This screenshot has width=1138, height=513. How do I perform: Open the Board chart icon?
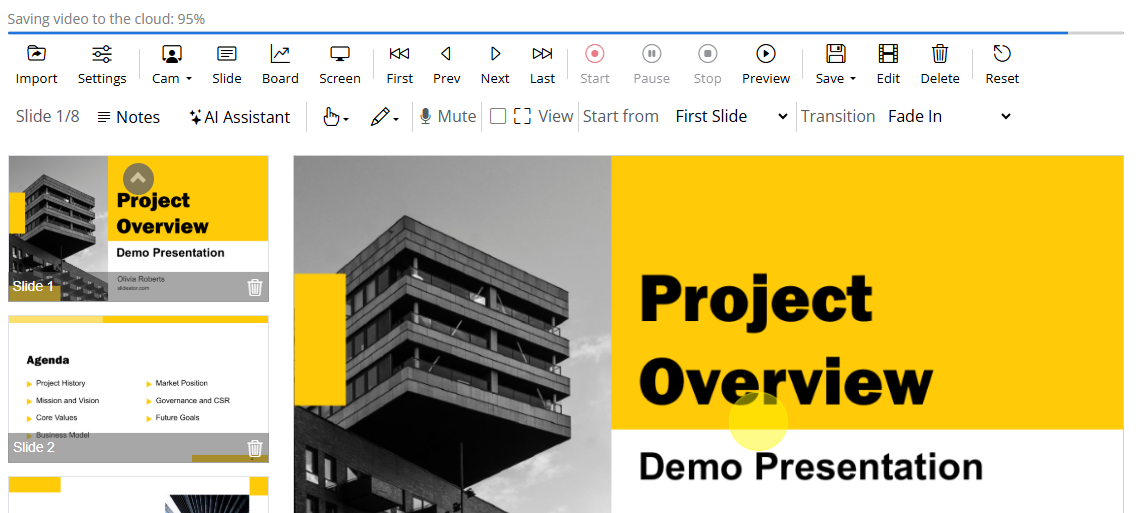coord(280,54)
